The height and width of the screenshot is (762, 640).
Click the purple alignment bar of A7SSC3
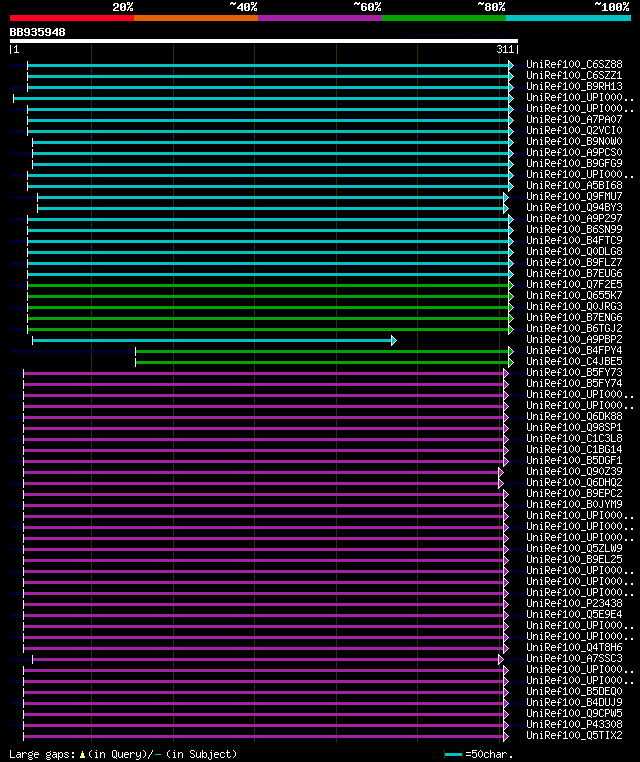click(x=265, y=659)
